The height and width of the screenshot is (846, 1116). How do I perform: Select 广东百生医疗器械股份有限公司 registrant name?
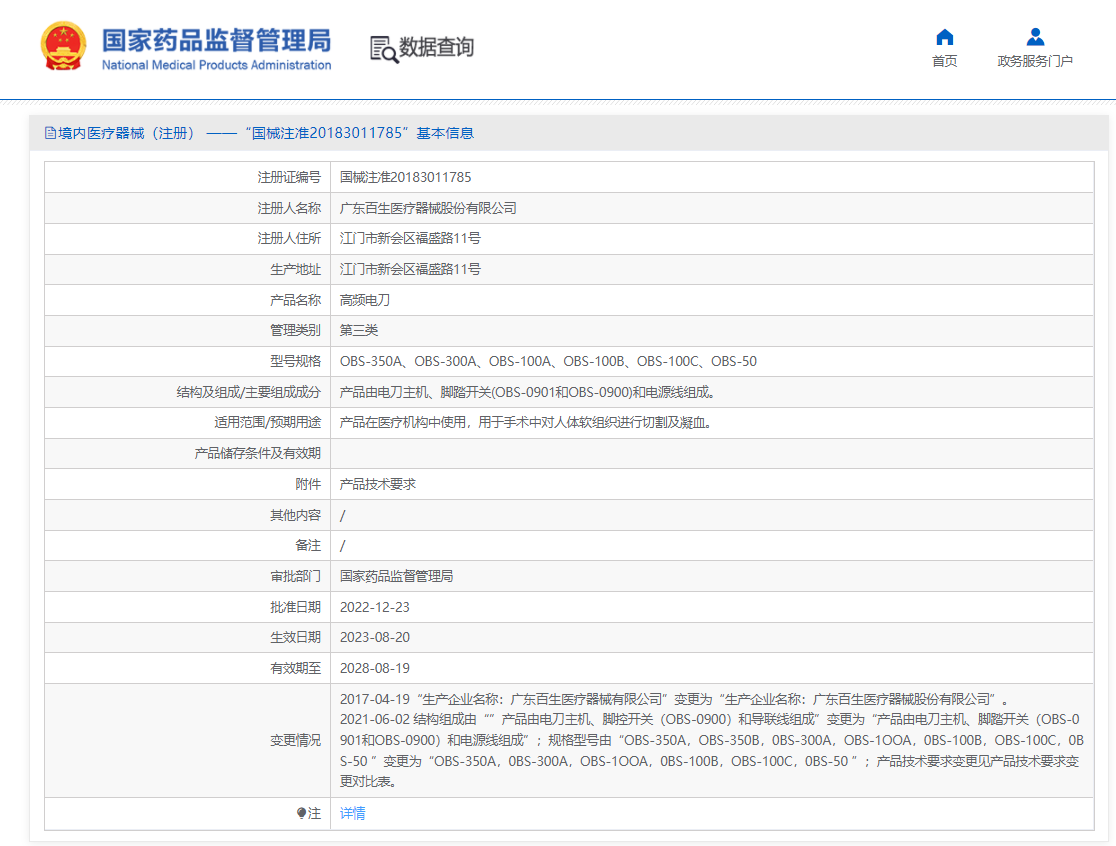(x=428, y=208)
